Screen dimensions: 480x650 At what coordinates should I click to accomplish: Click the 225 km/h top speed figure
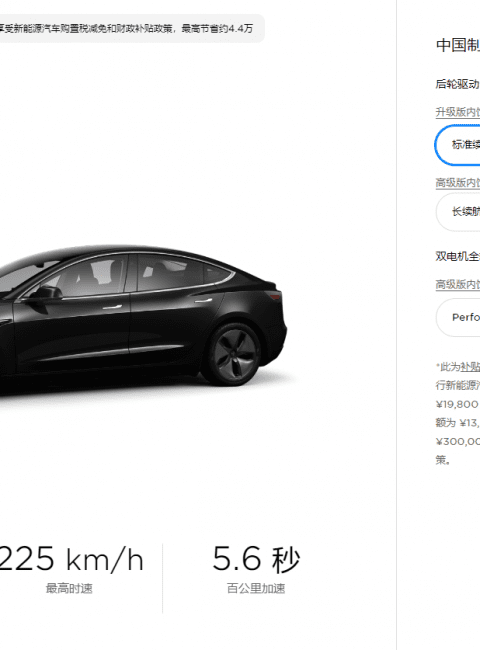71,559
